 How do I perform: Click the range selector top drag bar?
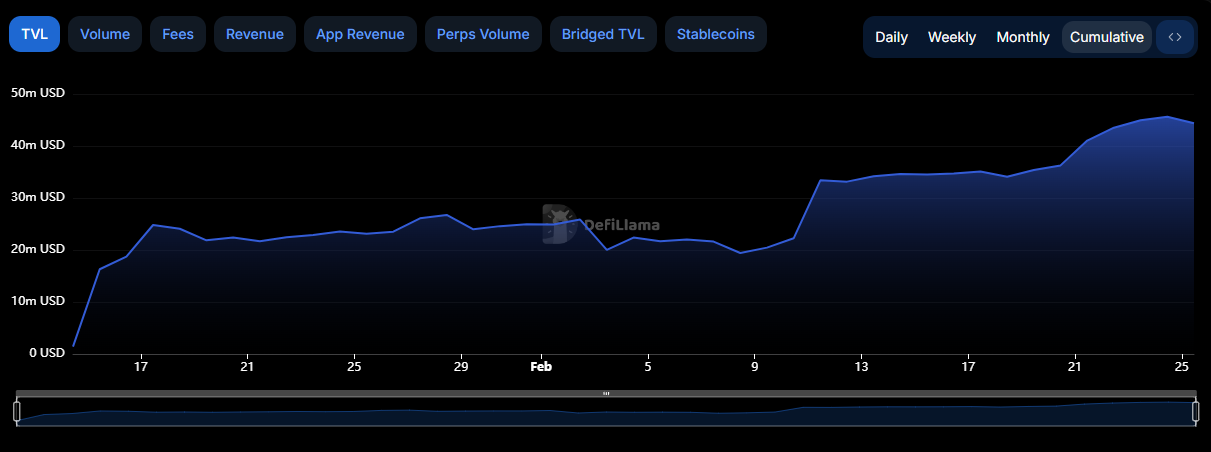coord(606,393)
